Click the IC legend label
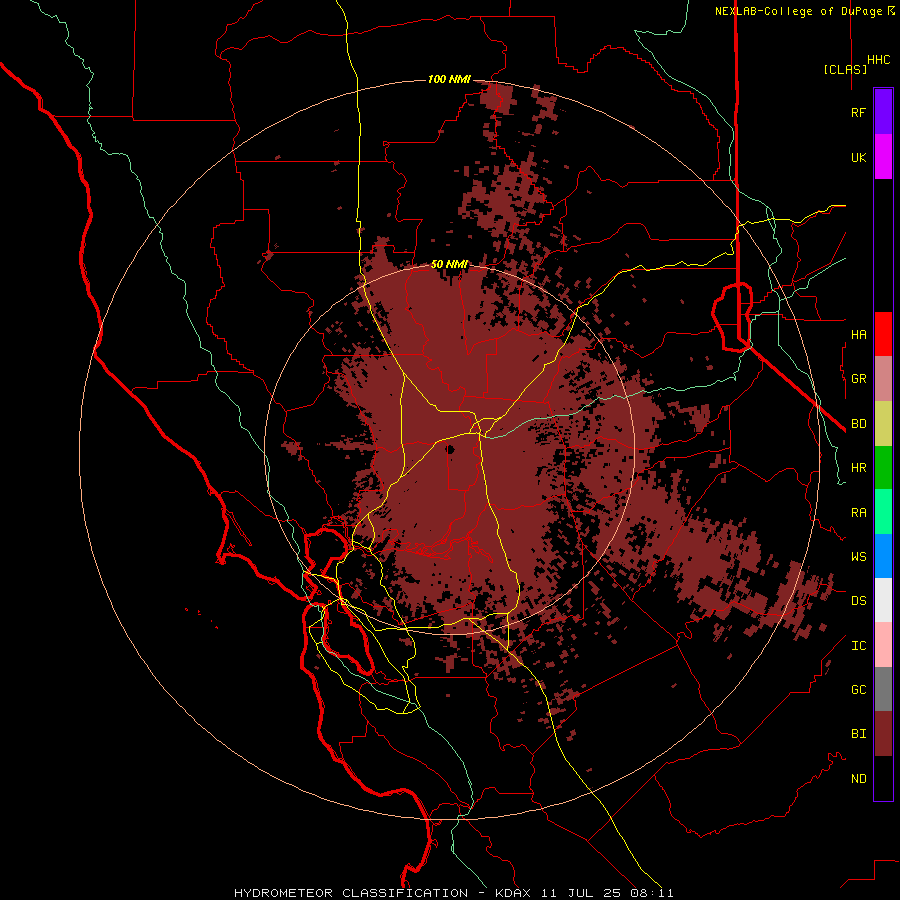Screen dimensions: 900x900 pyautogui.click(x=858, y=646)
